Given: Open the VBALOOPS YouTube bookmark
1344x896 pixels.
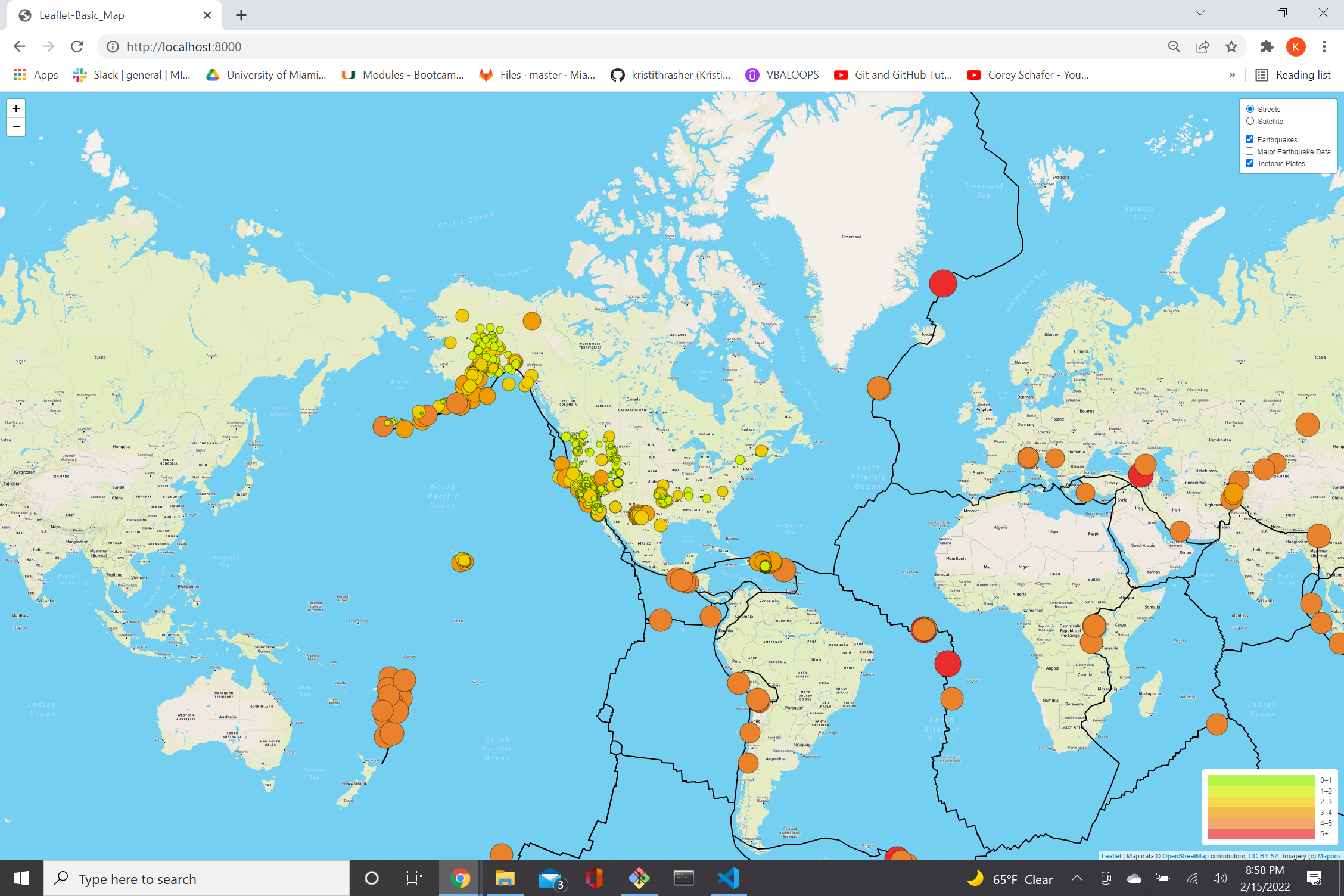Looking at the screenshot, I should tap(782, 75).
